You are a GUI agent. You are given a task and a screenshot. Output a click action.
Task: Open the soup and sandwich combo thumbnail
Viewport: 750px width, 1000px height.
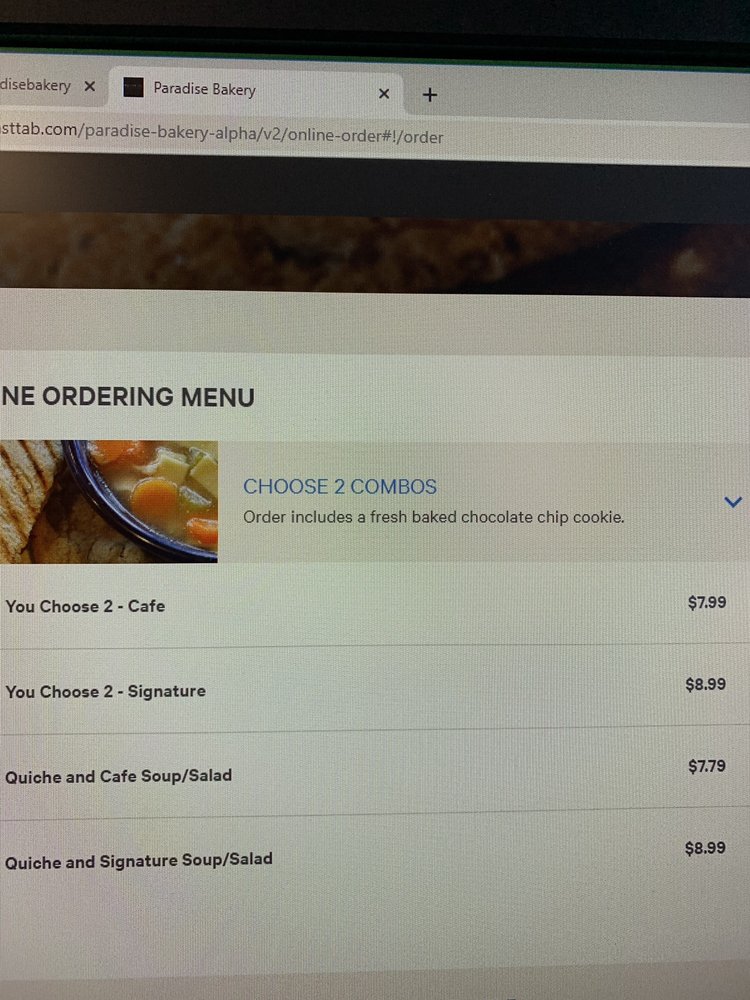click(x=108, y=501)
